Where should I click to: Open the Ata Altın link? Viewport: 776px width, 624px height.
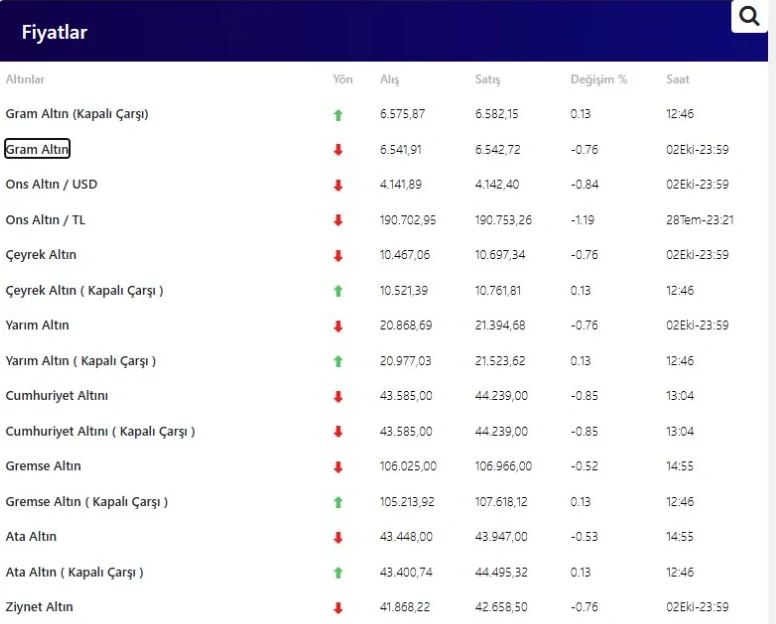(x=31, y=536)
